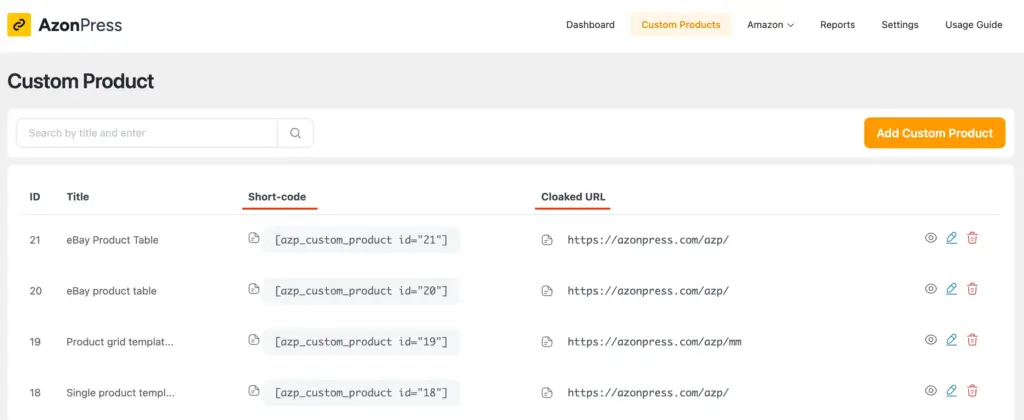Click the cloaked URL in row 20
The image size is (1024, 420).
[x=648, y=291]
